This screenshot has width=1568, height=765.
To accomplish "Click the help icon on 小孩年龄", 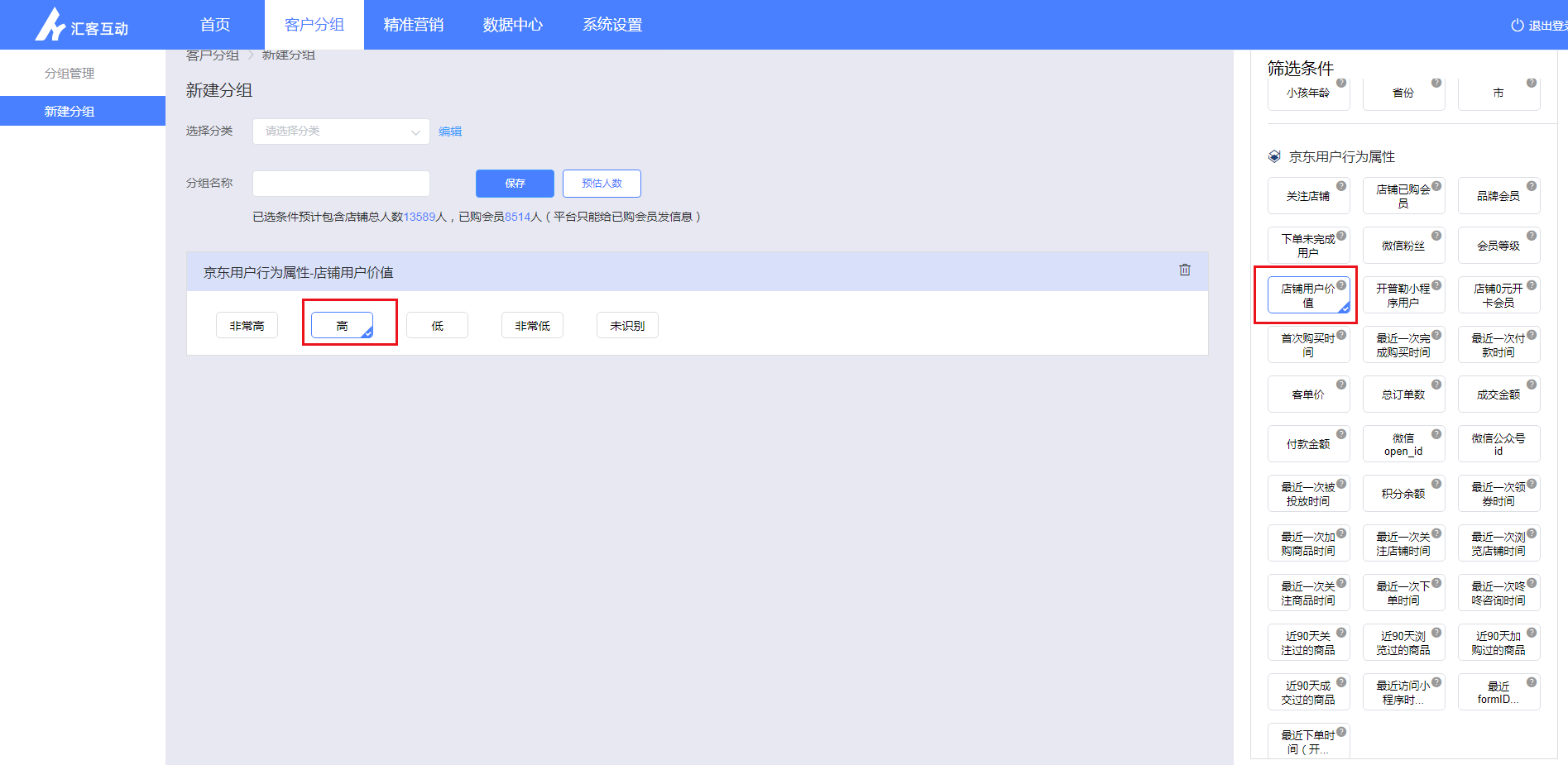I will (1341, 83).
